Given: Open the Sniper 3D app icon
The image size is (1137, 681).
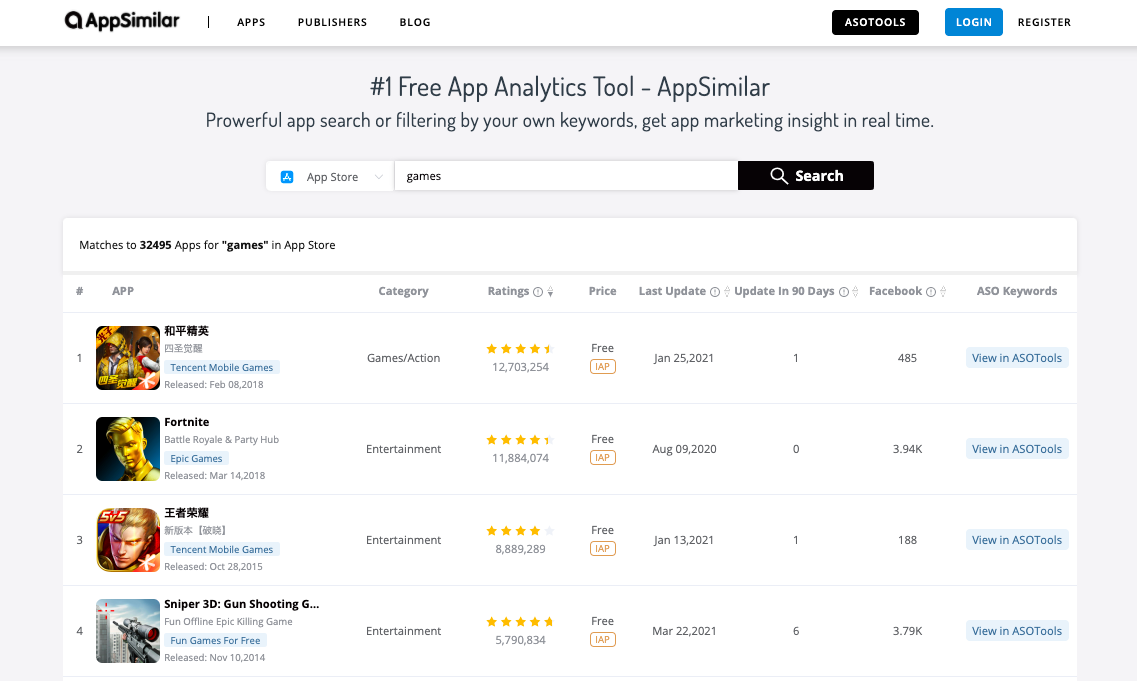Looking at the screenshot, I should tap(128, 631).
